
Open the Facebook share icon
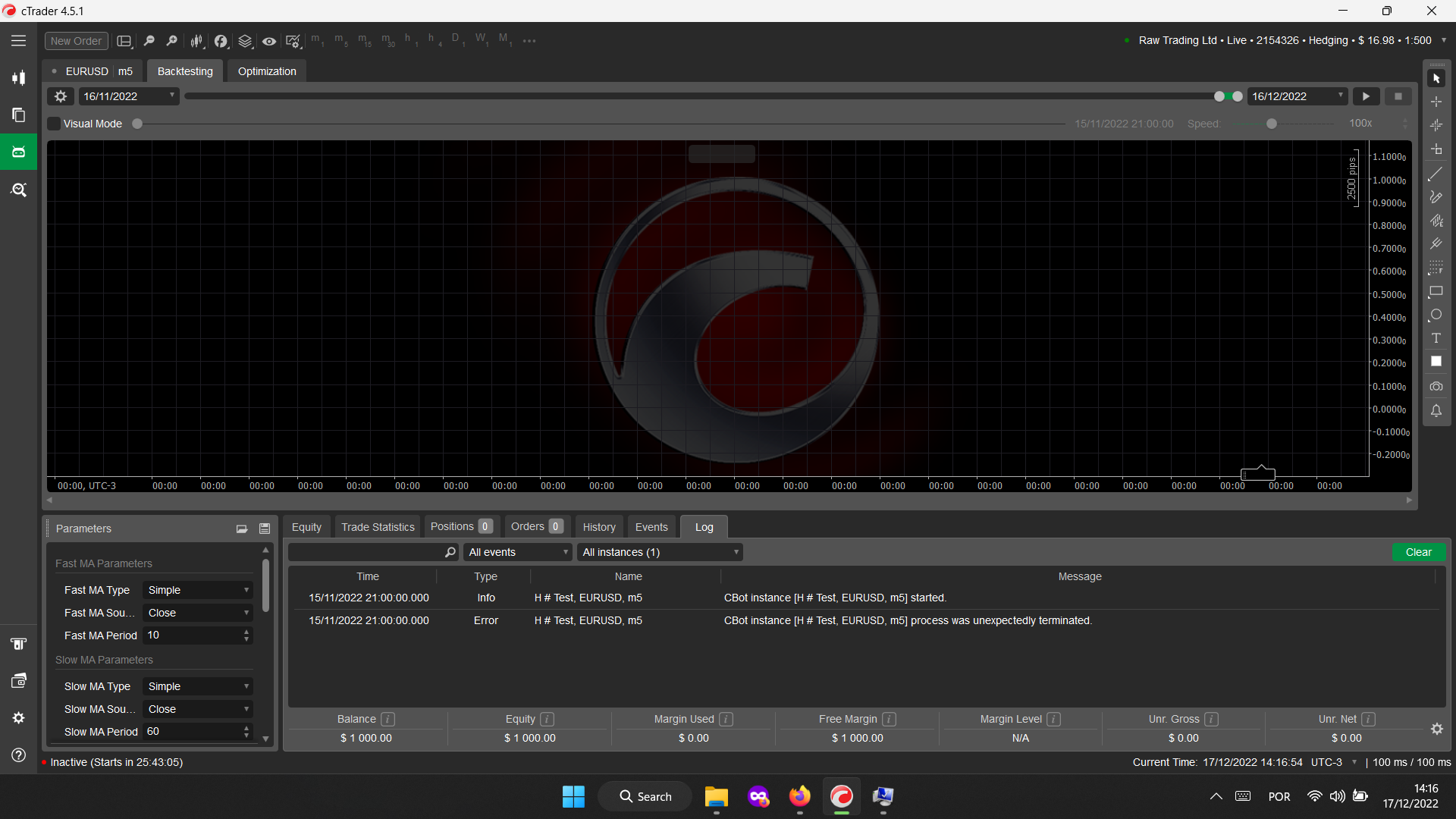coord(221,41)
